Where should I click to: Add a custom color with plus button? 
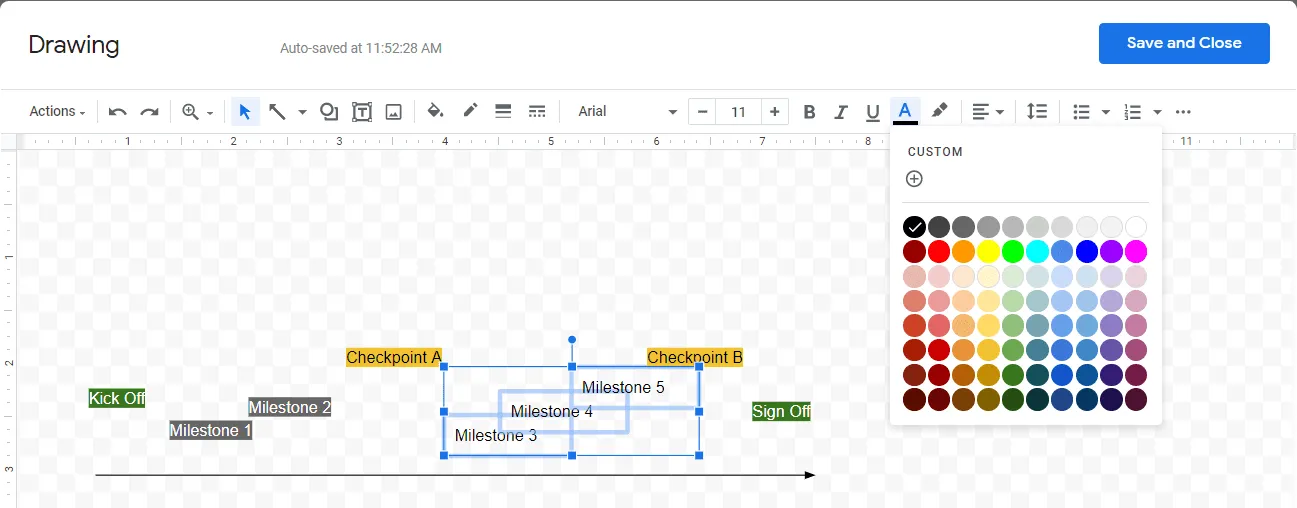tap(914, 179)
